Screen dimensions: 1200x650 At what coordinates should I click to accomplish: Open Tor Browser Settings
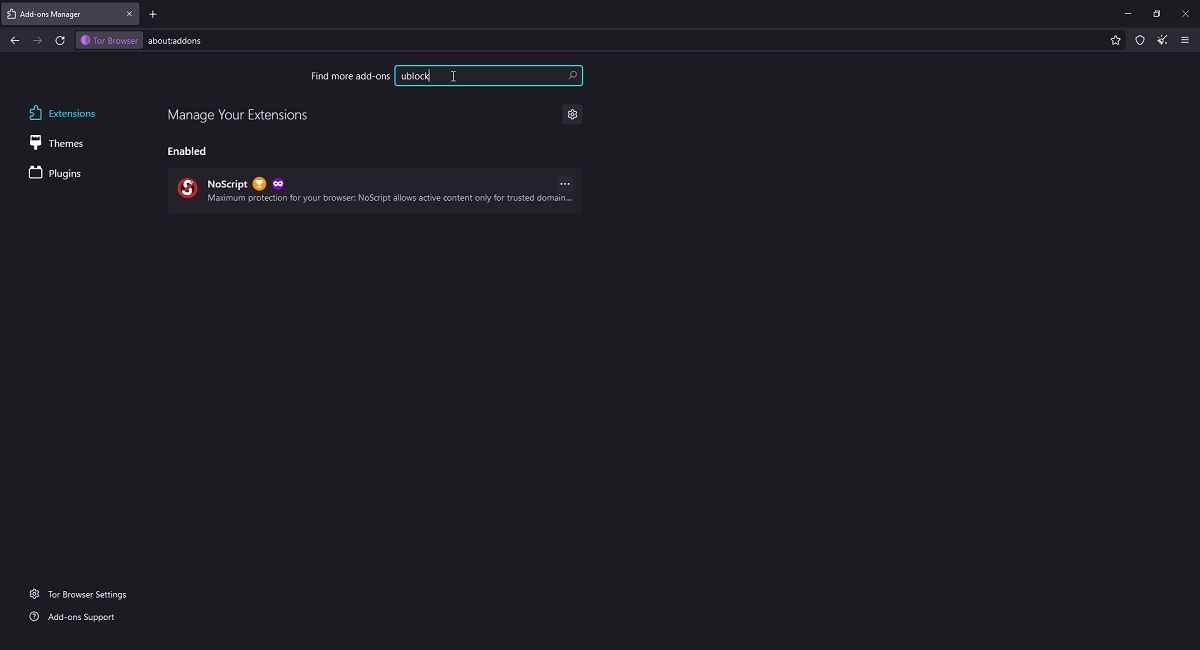coord(86,594)
